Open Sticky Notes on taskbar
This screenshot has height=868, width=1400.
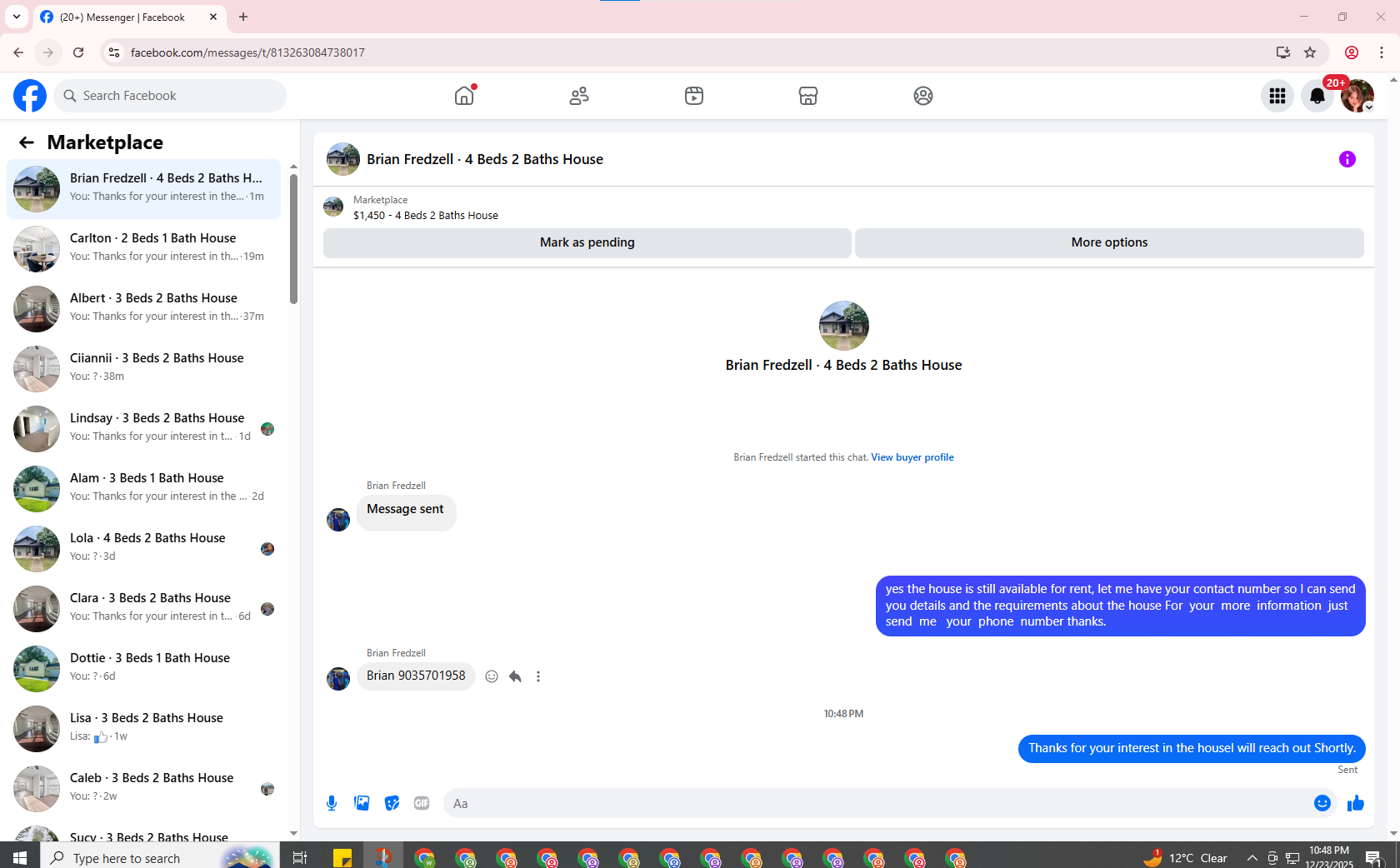342,857
